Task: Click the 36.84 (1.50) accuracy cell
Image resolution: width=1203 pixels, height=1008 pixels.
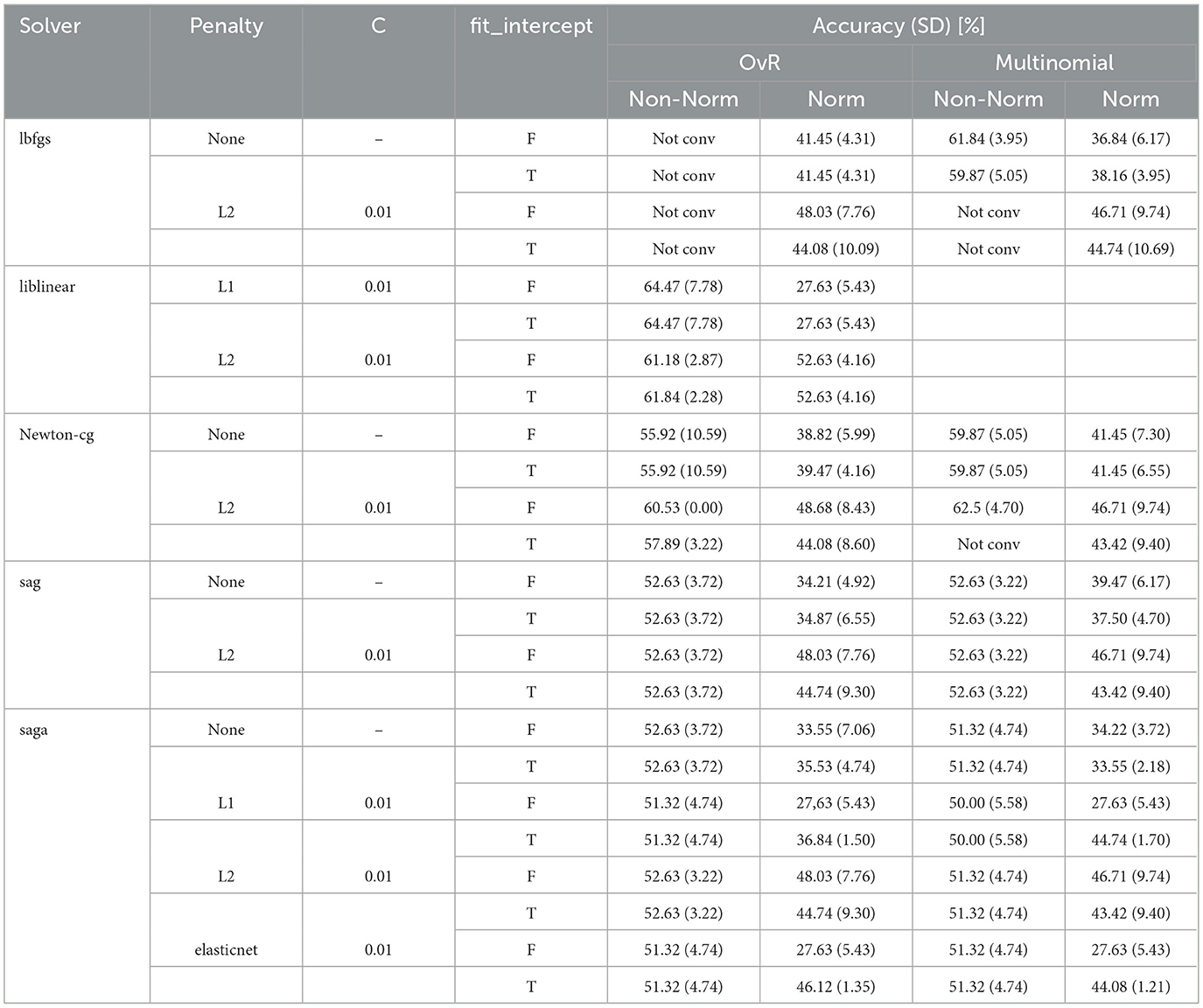Action: 836,840
